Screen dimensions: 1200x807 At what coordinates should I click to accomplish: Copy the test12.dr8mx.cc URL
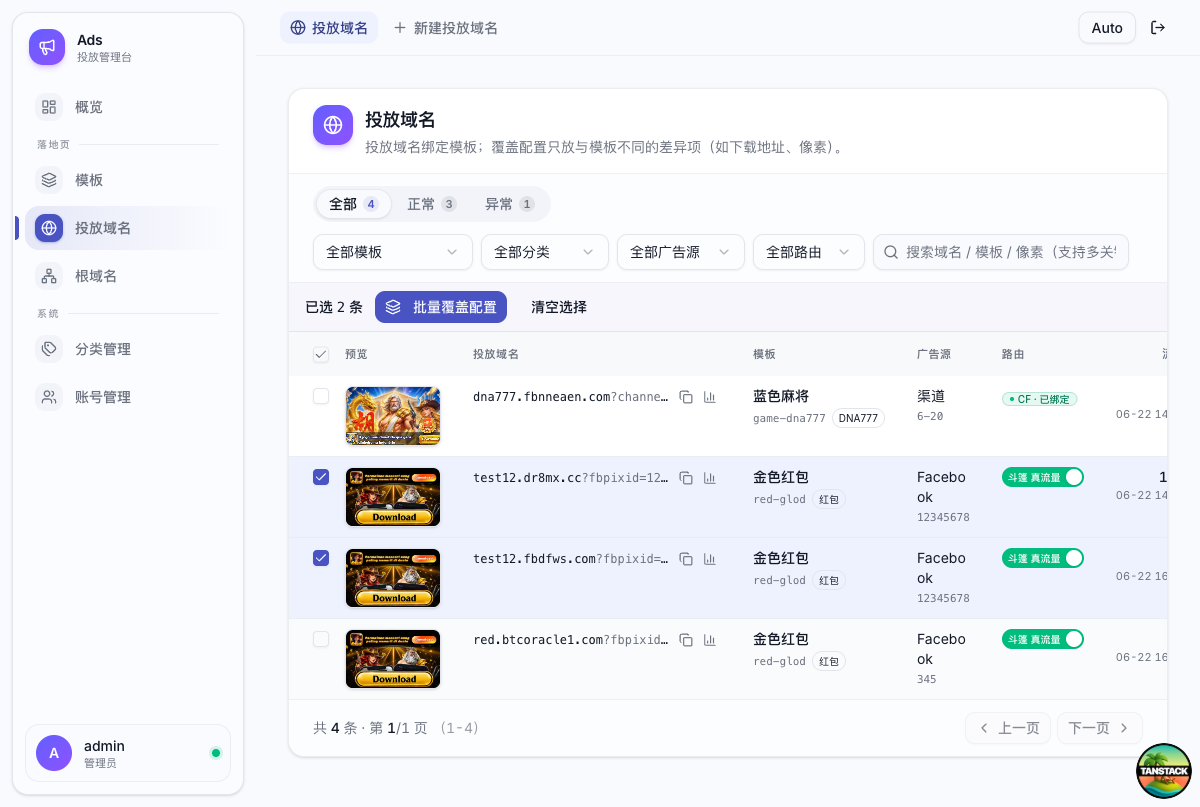click(686, 478)
